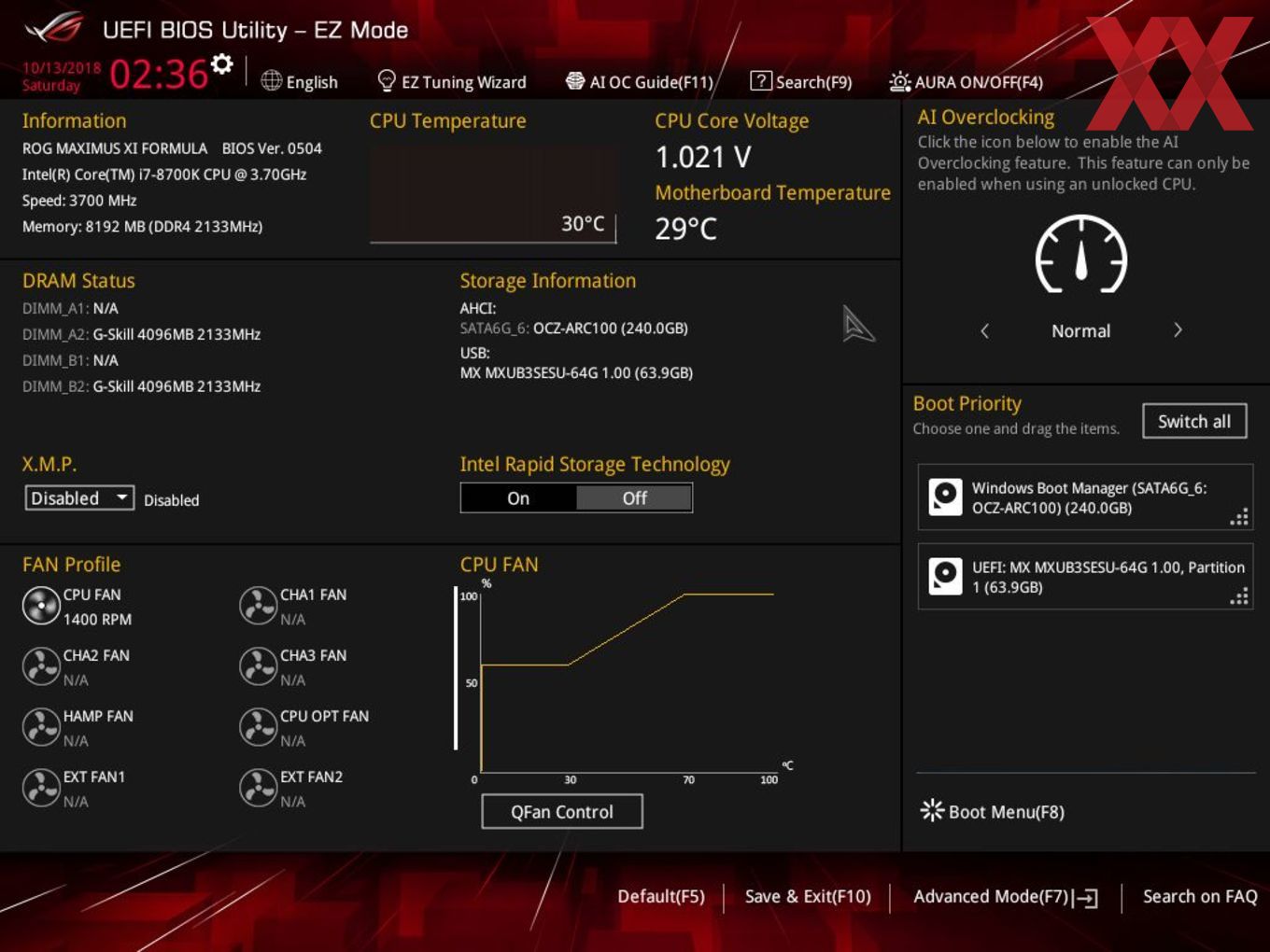Click the settings gear next to the clock
Viewport: 1270px width, 952px height.
(x=221, y=64)
